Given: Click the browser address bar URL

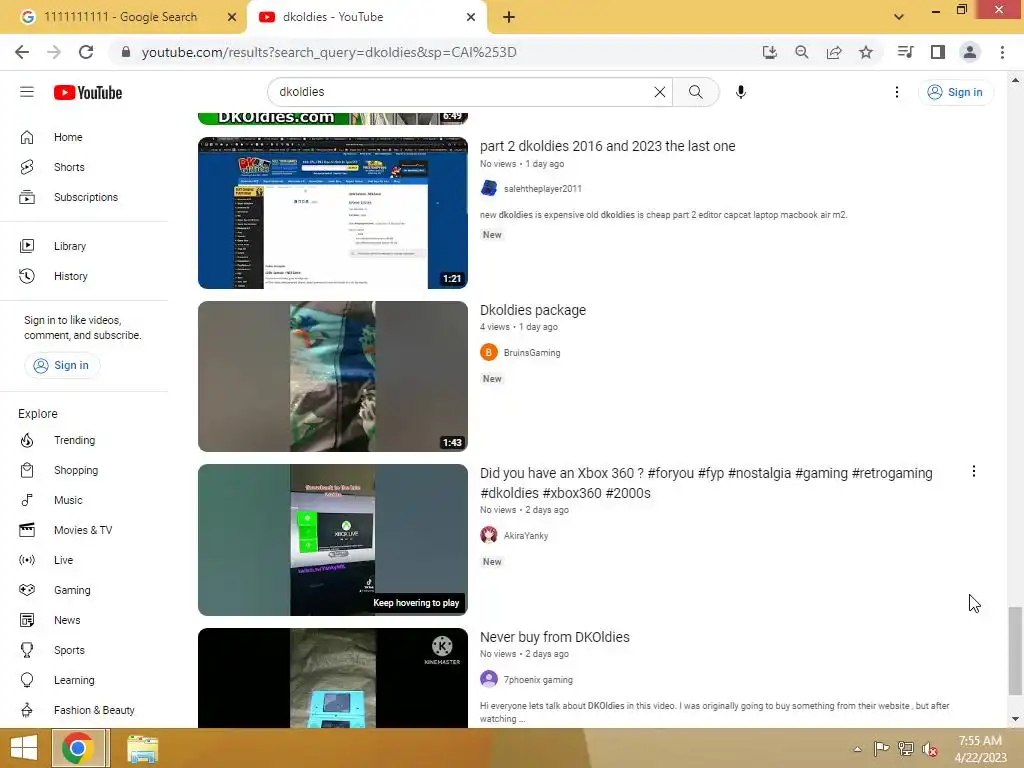Looking at the screenshot, I should 329,52.
